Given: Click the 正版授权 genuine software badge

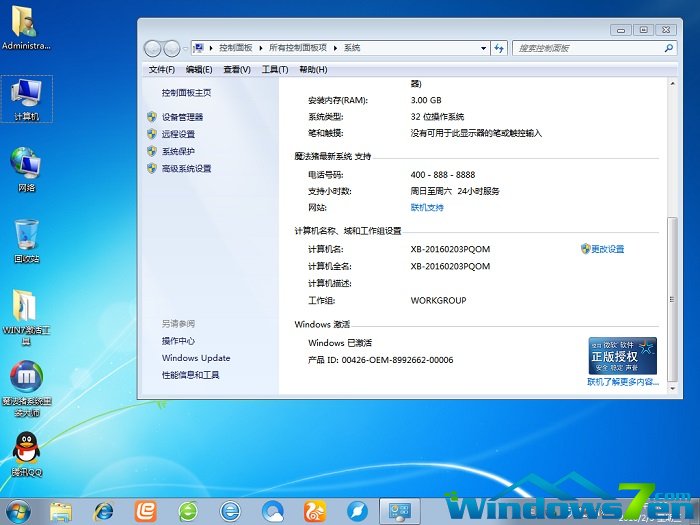Looking at the screenshot, I should (622, 355).
